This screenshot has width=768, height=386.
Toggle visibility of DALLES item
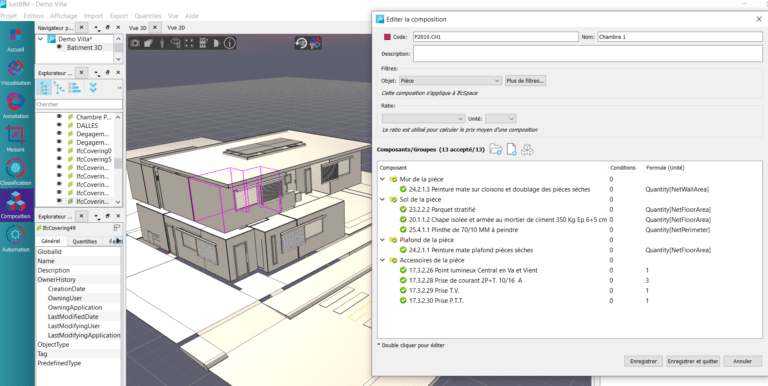[59, 125]
